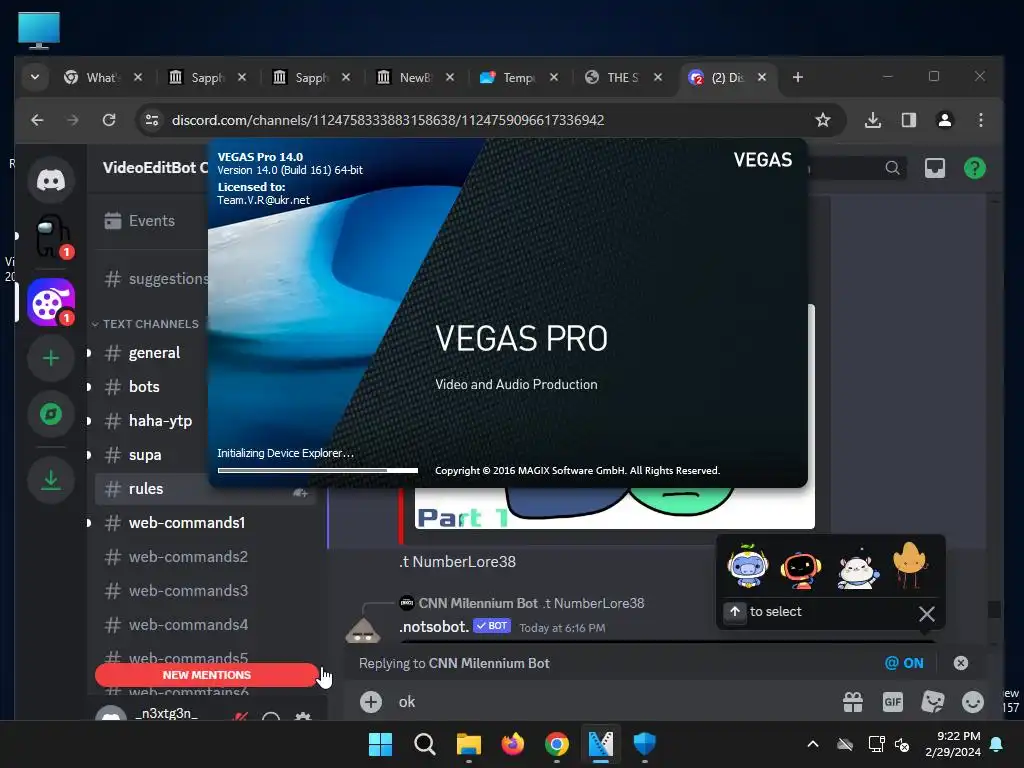This screenshot has width=1024, height=768.
Task: Click the CNN Milennium Bot reply reference
Action: (x=521, y=603)
